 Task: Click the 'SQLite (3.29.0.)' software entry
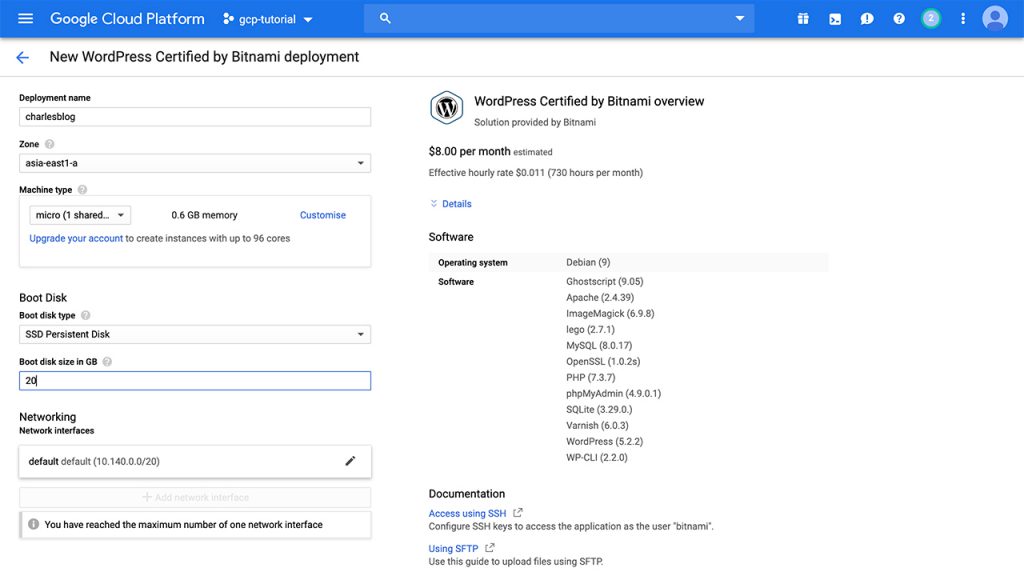point(599,409)
